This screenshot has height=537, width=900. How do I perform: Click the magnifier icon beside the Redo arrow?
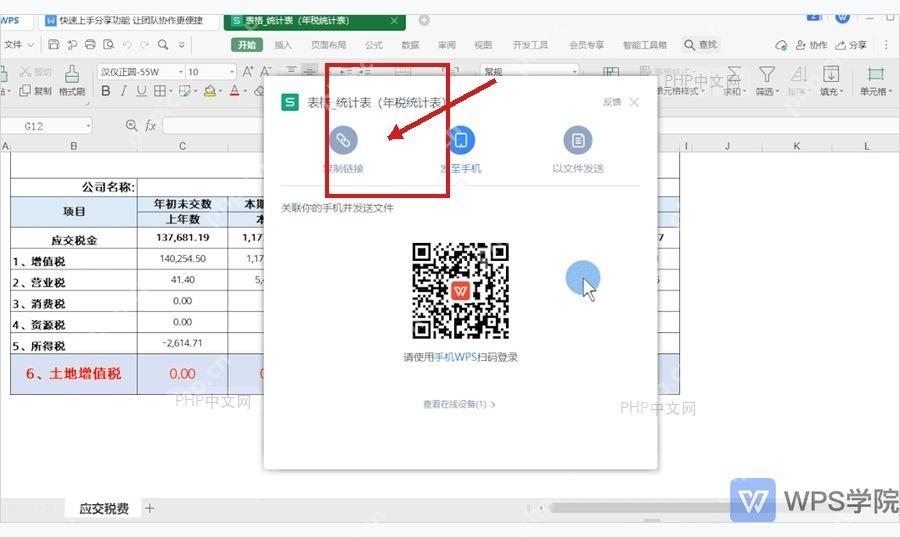pyautogui.click(x=163, y=44)
